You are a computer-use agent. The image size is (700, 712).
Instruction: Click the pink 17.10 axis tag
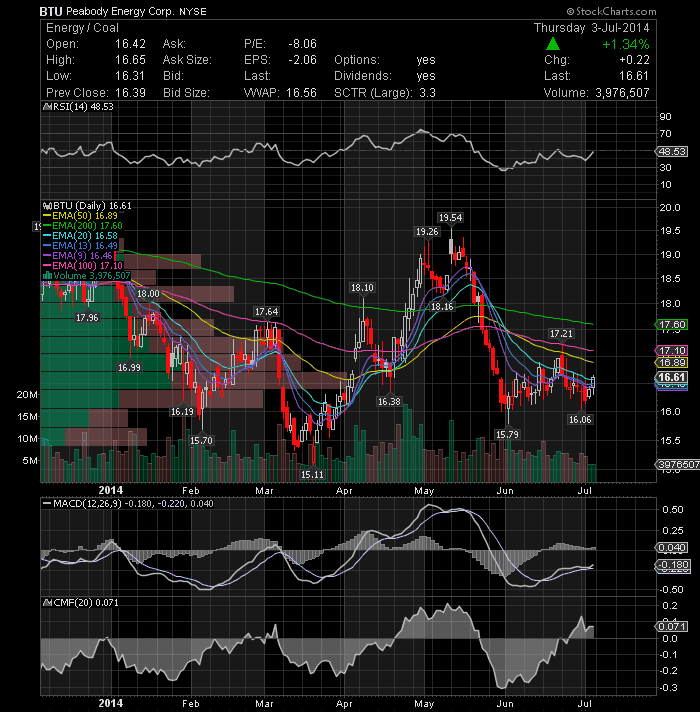(672, 351)
